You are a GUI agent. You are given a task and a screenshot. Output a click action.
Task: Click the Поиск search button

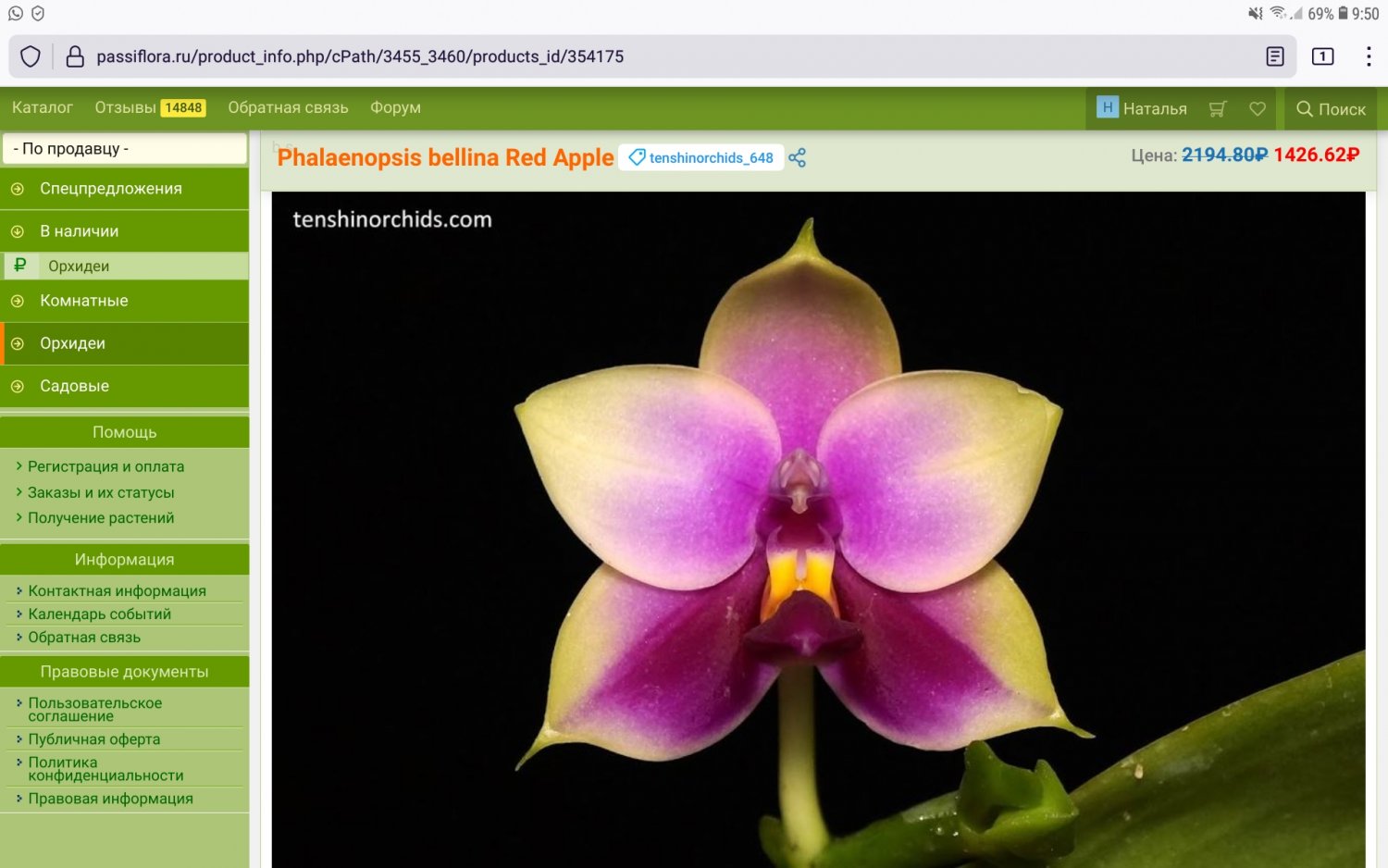[x=1331, y=109]
